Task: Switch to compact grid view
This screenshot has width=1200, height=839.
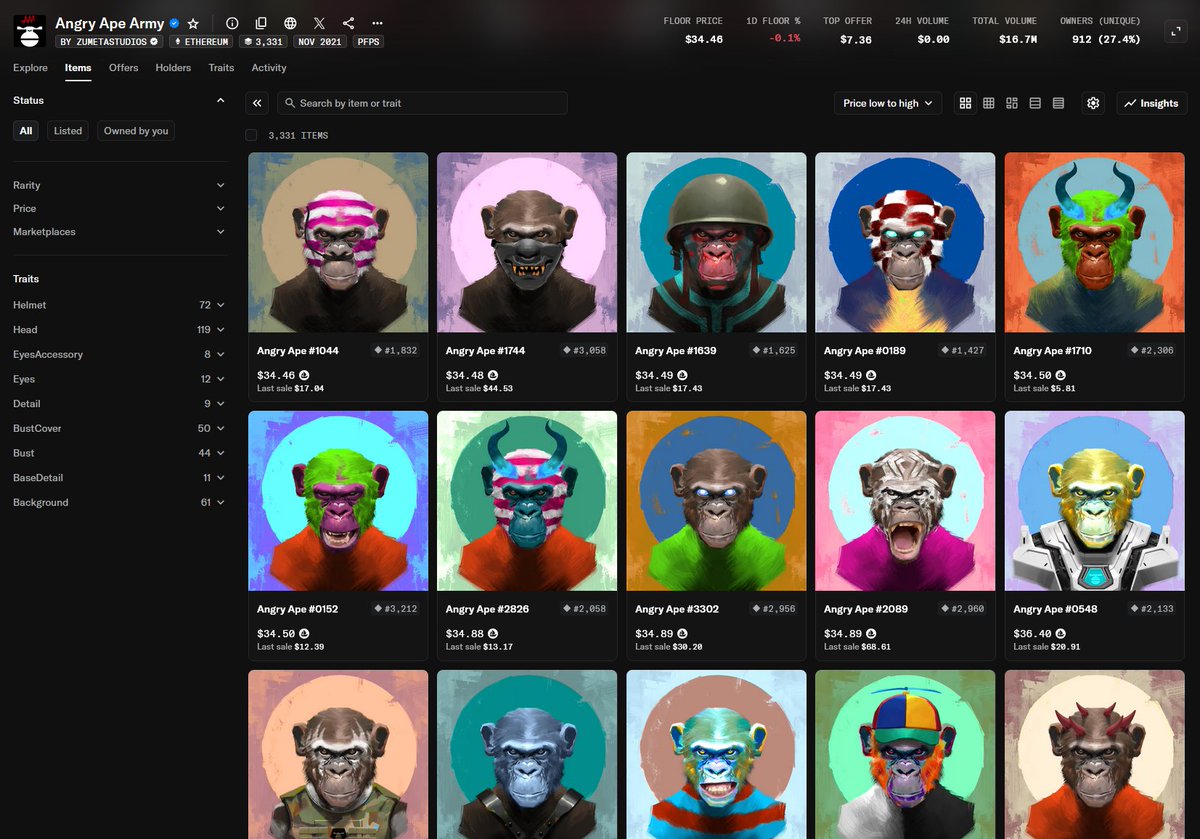Action: (988, 103)
